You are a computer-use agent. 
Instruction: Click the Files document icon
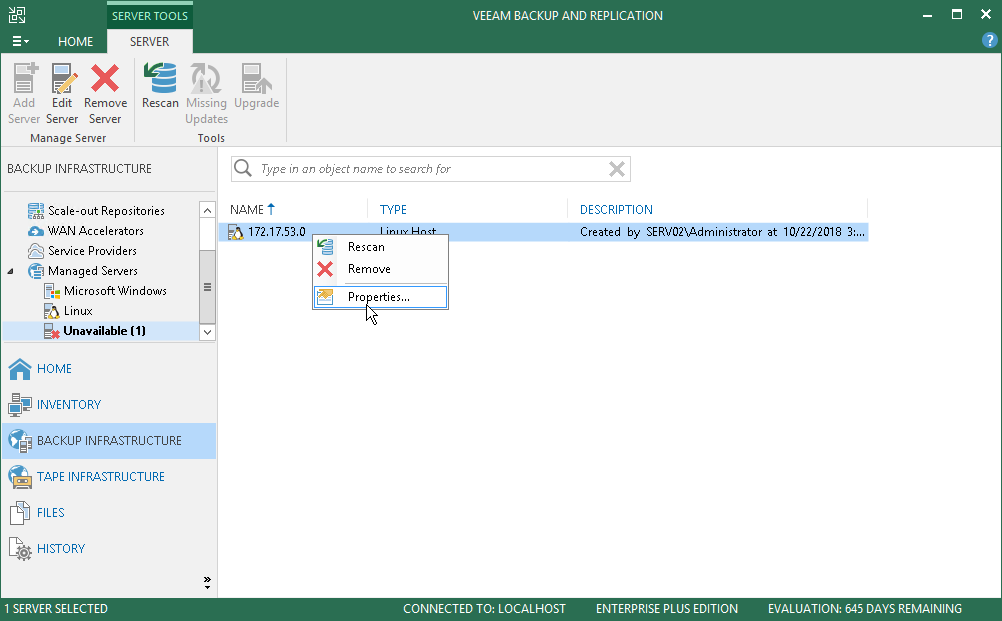pyautogui.click(x=20, y=512)
